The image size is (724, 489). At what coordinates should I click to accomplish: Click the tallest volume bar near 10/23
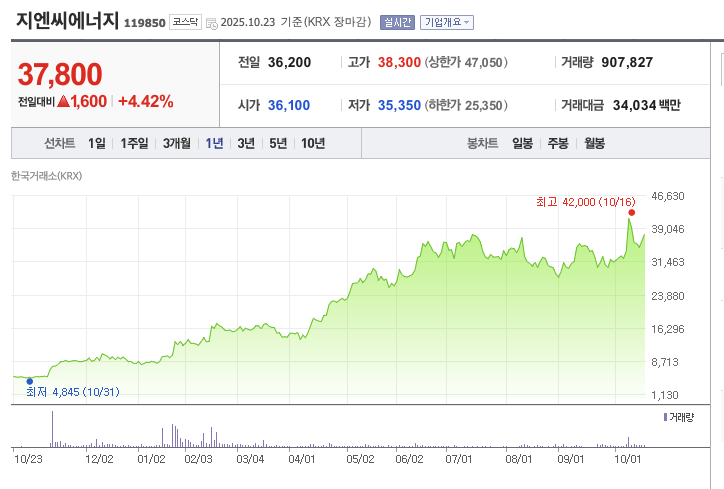click(52, 430)
